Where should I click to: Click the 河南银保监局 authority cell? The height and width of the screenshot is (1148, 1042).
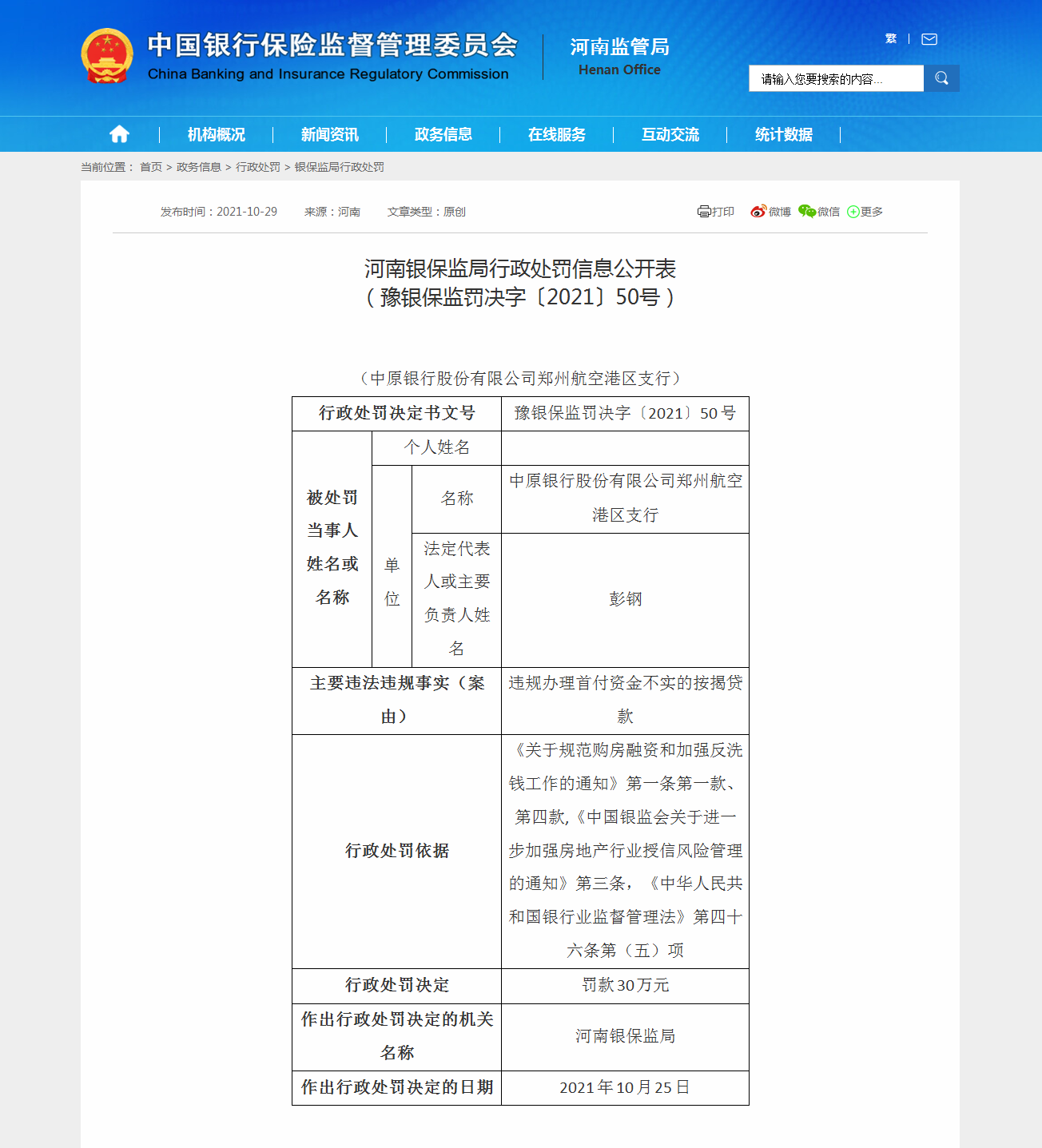coord(625,1037)
